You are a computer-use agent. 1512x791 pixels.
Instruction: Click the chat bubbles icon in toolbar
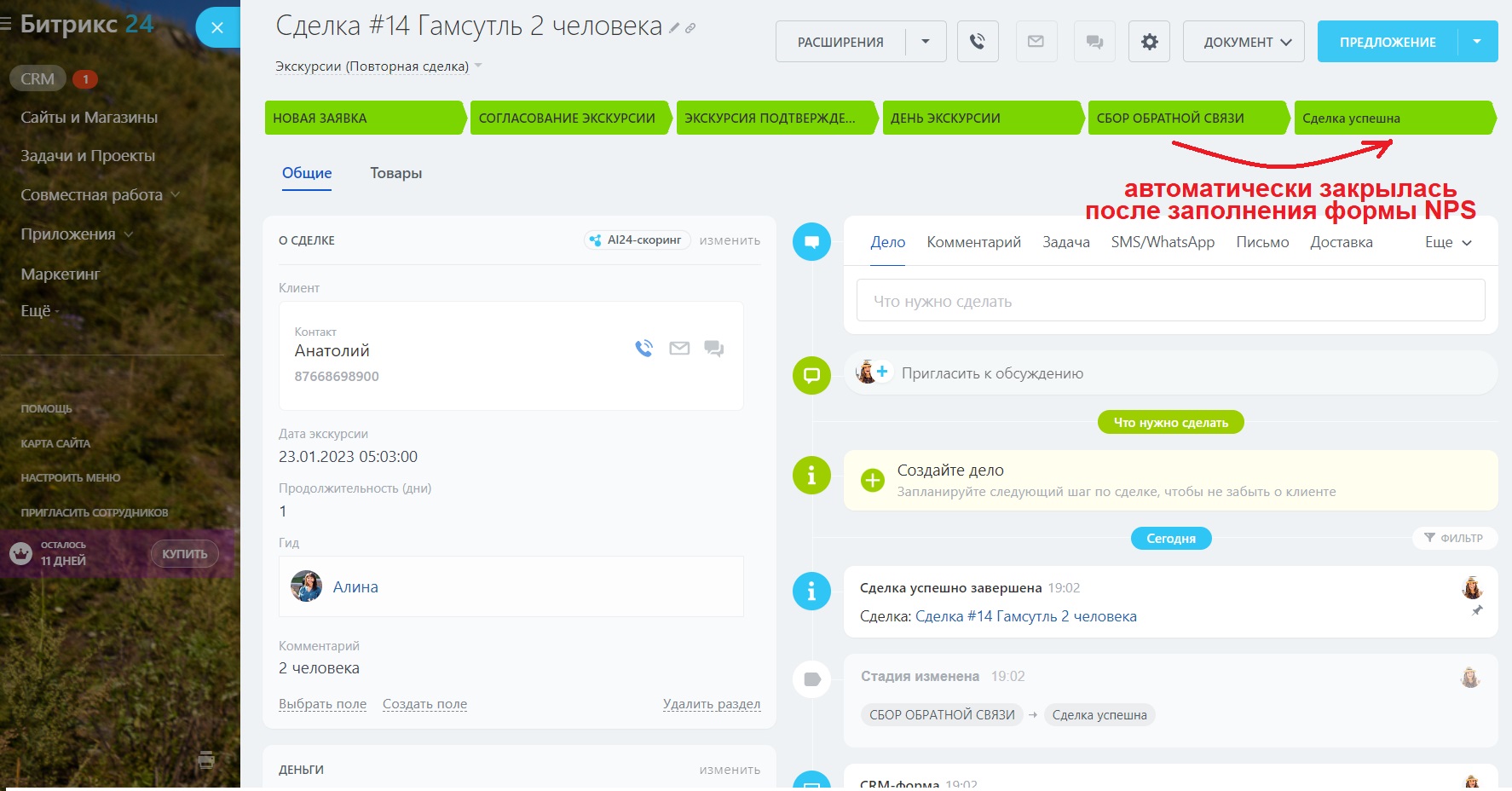coord(1094,42)
